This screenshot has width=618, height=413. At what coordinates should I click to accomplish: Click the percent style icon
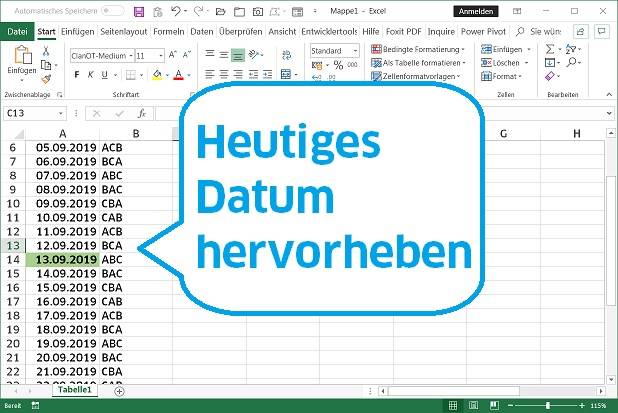pos(338,64)
